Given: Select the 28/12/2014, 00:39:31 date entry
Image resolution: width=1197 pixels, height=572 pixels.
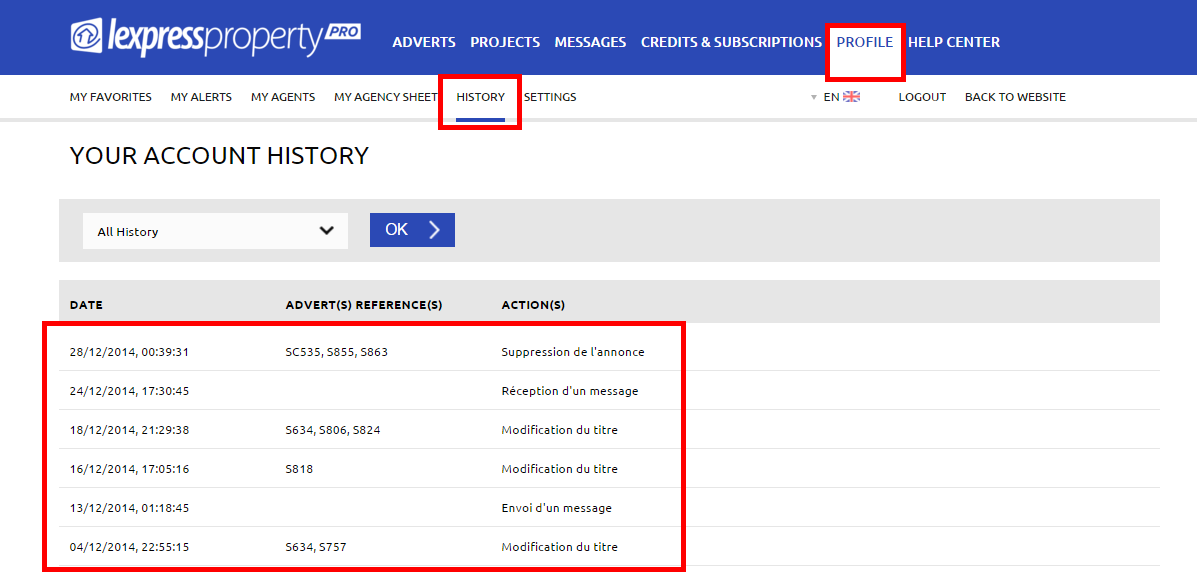Looking at the screenshot, I should [129, 352].
